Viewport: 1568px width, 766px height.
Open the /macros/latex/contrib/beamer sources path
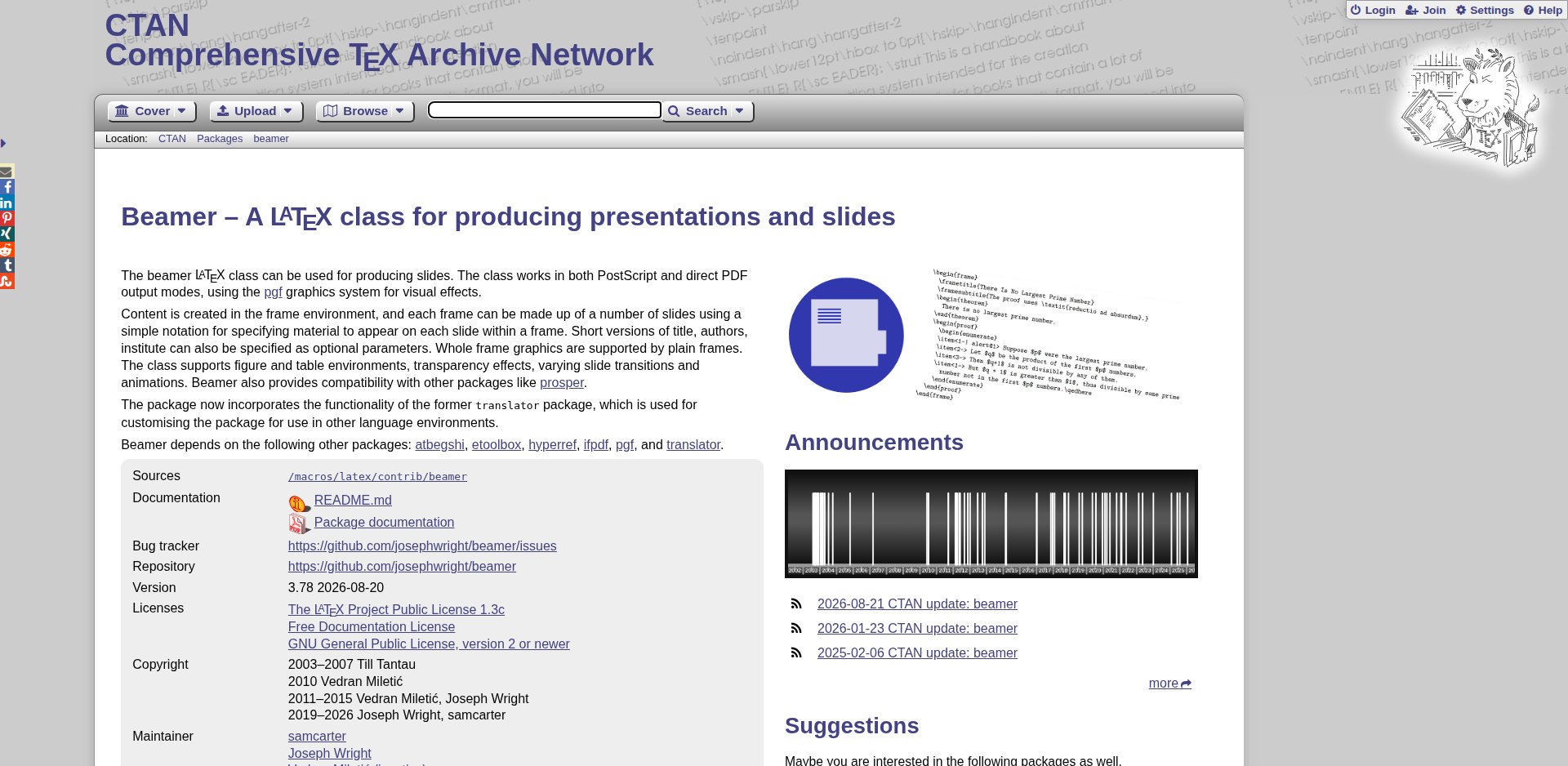tap(377, 477)
